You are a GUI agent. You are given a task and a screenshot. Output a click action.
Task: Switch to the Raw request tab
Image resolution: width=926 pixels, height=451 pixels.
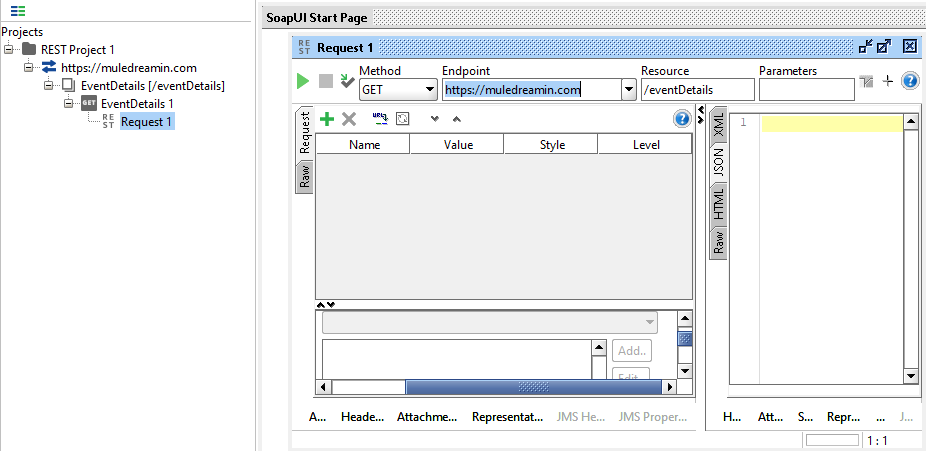click(x=305, y=176)
